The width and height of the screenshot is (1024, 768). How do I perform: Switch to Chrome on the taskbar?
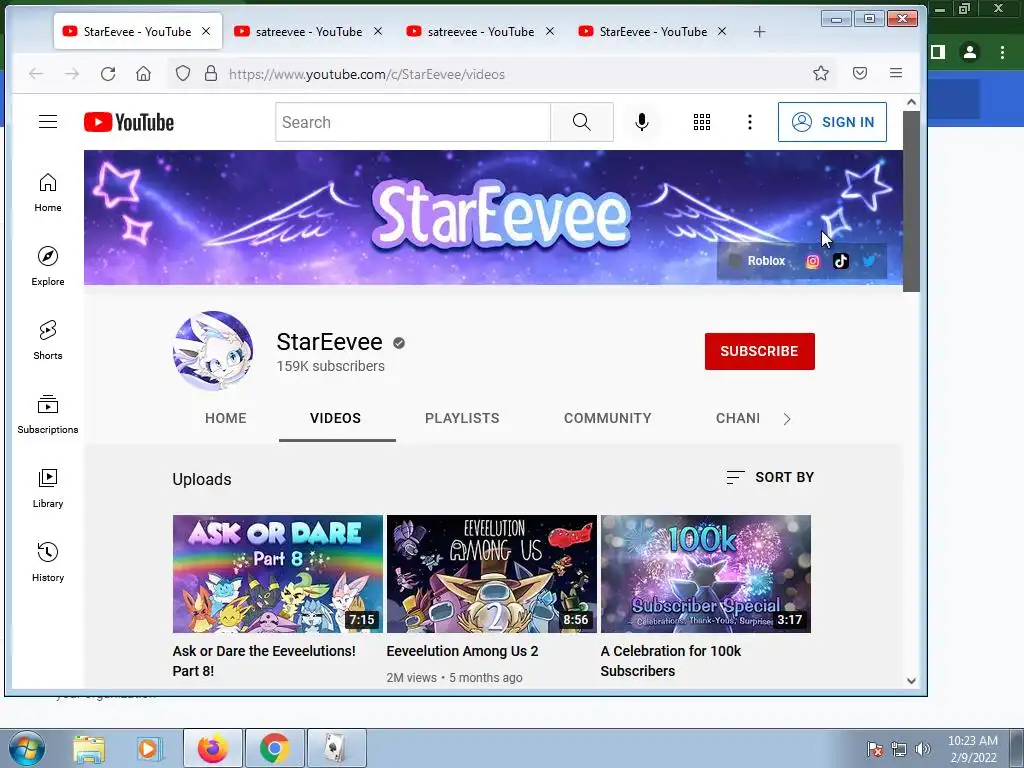point(274,748)
